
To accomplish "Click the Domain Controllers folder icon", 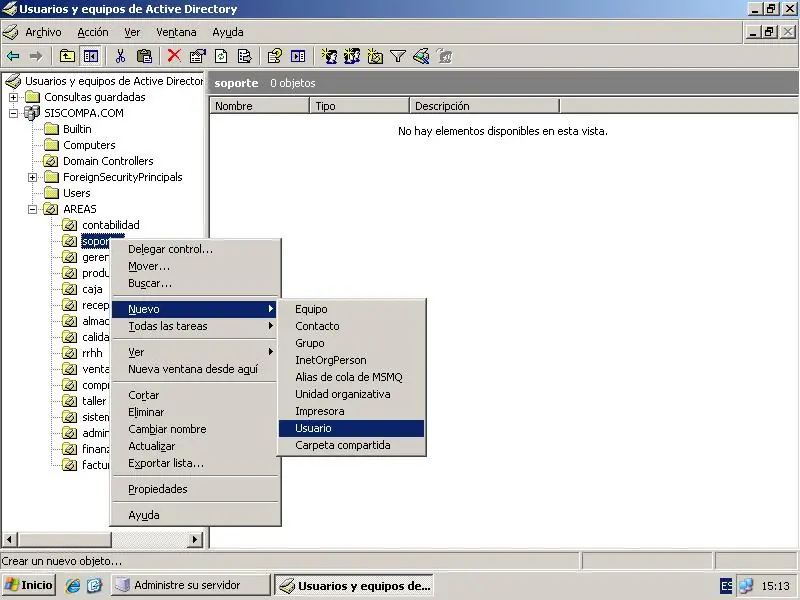I will [51, 161].
